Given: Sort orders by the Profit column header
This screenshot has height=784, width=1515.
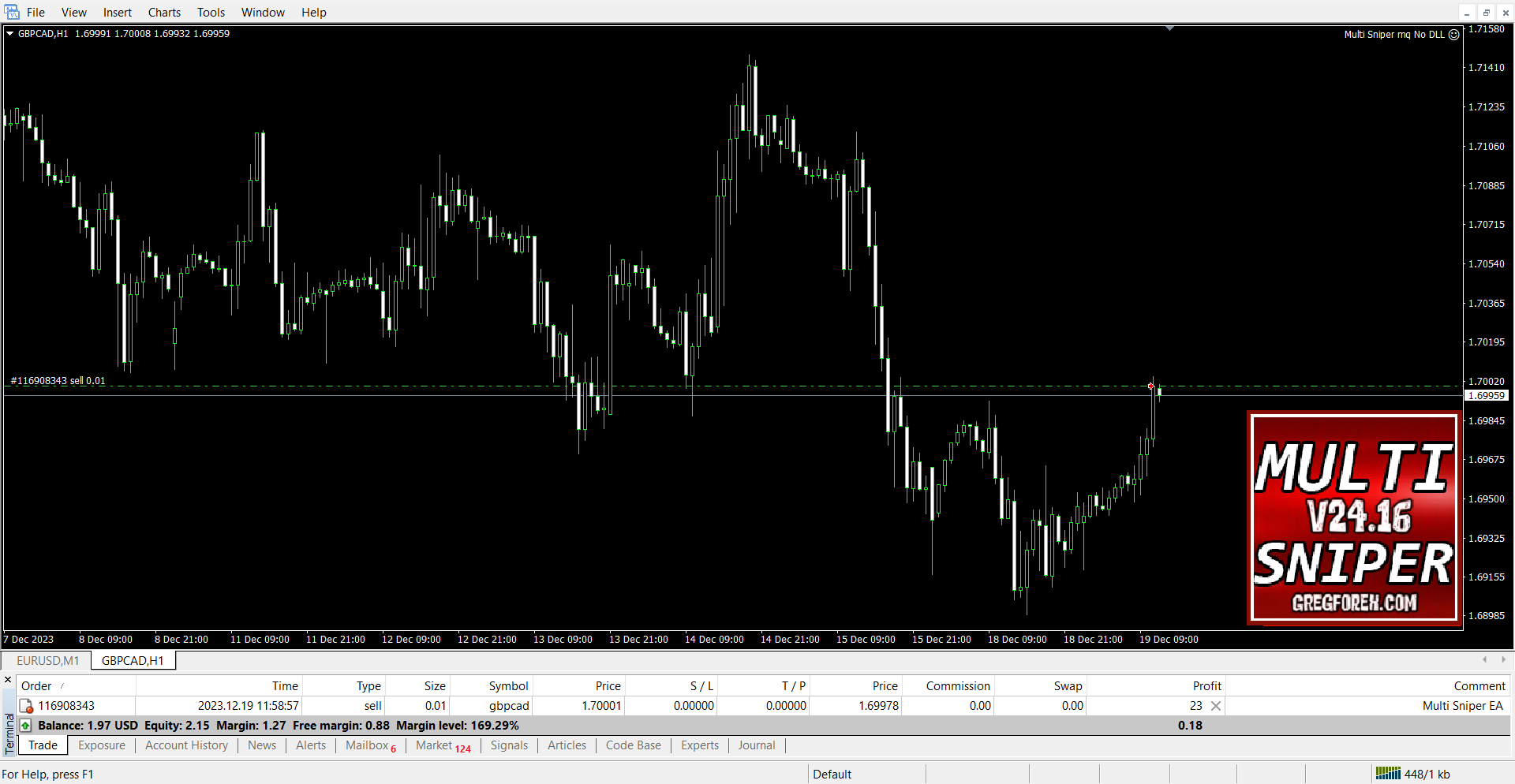Looking at the screenshot, I should [1206, 686].
